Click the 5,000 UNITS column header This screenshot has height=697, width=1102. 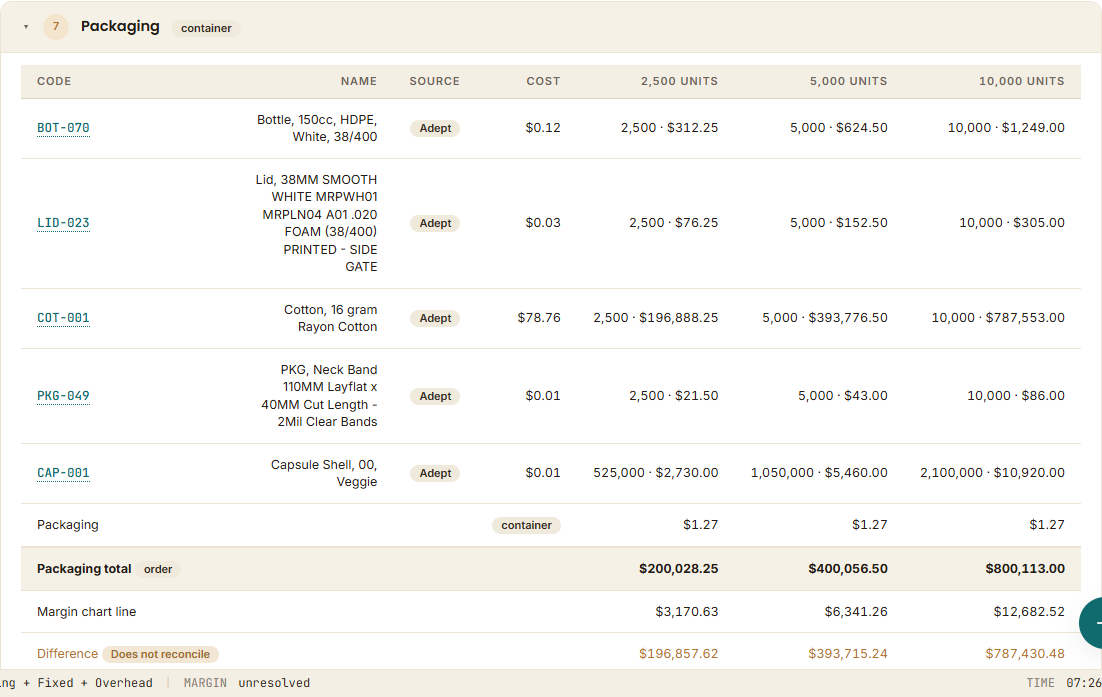pos(848,82)
